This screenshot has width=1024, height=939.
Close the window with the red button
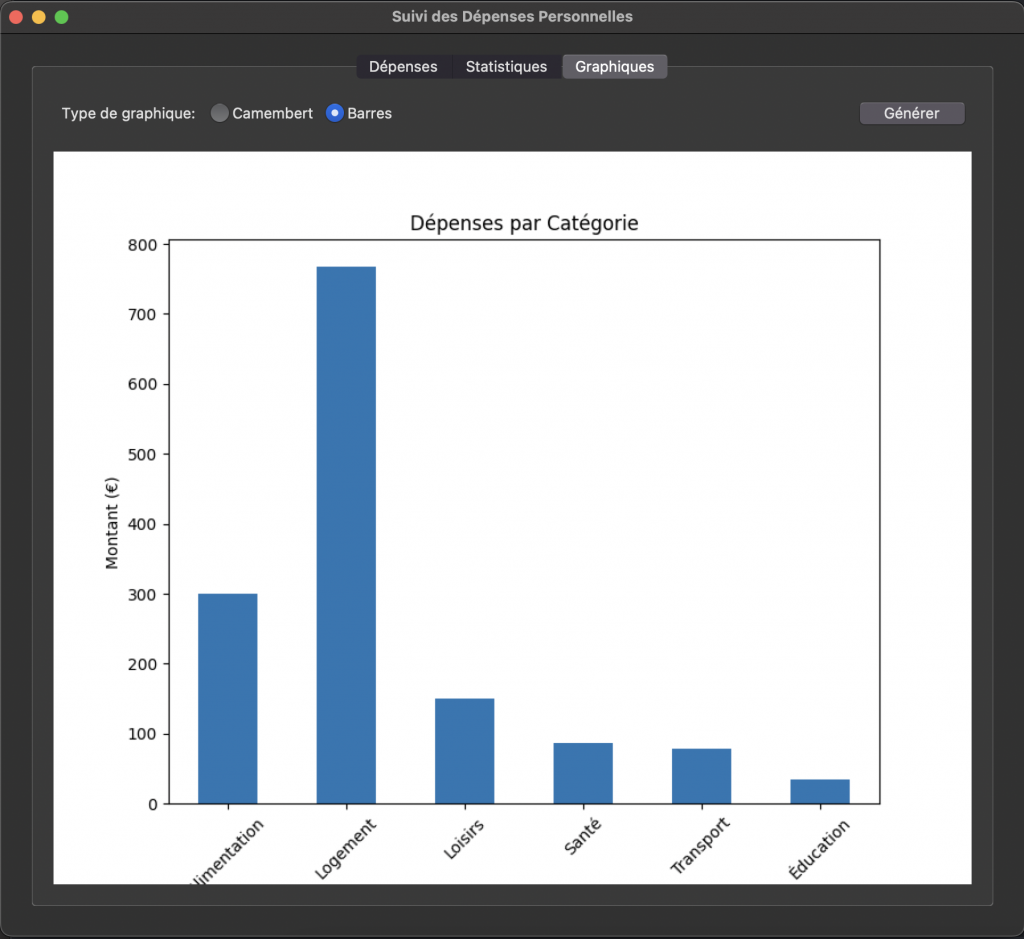coord(16,17)
